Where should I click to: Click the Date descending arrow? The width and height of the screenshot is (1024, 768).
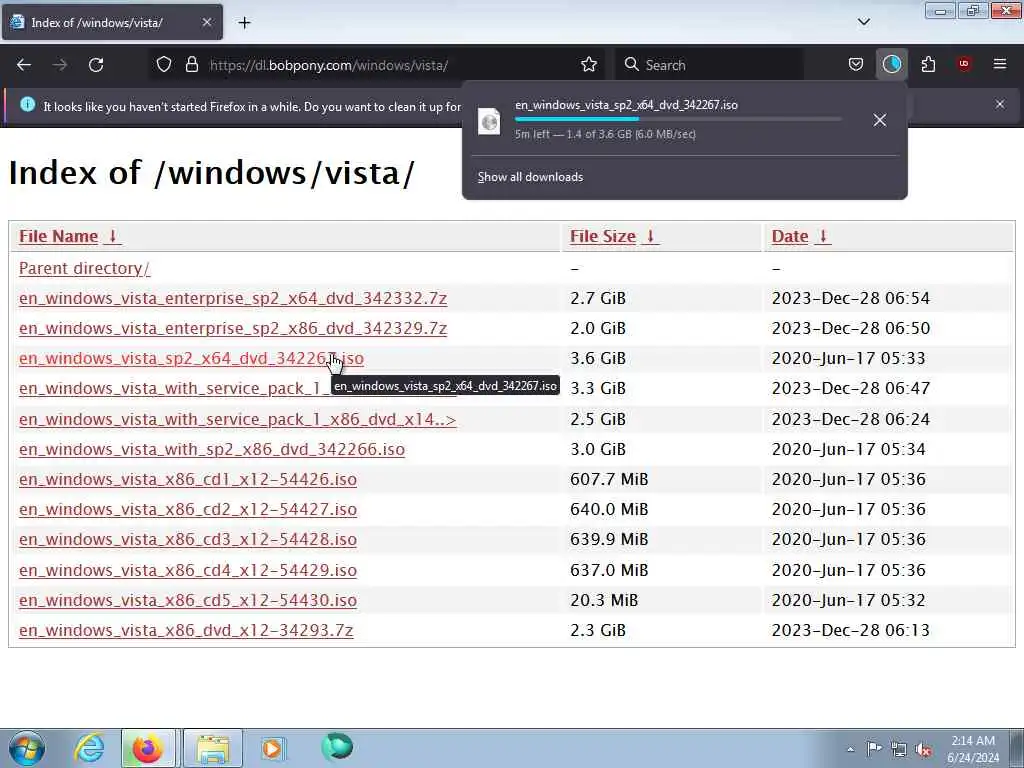click(x=823, y=236)
